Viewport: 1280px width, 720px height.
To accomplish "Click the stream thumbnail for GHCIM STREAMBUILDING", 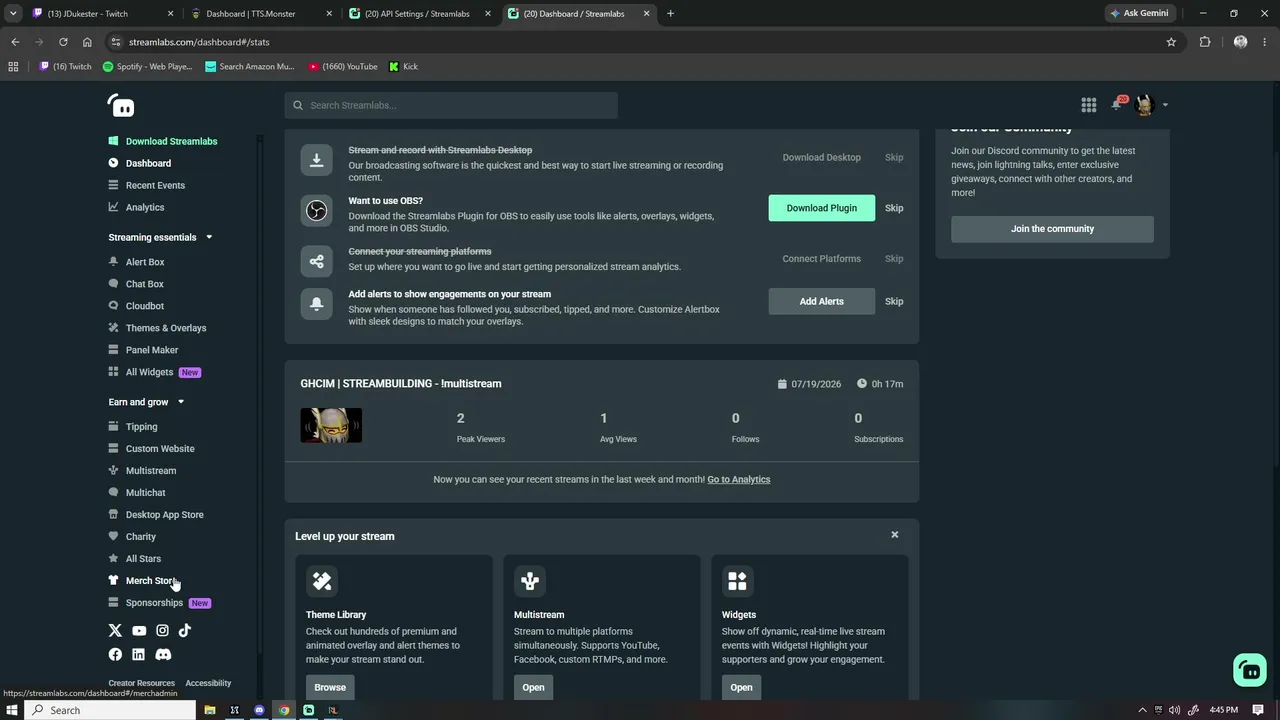I will point(331,425).
